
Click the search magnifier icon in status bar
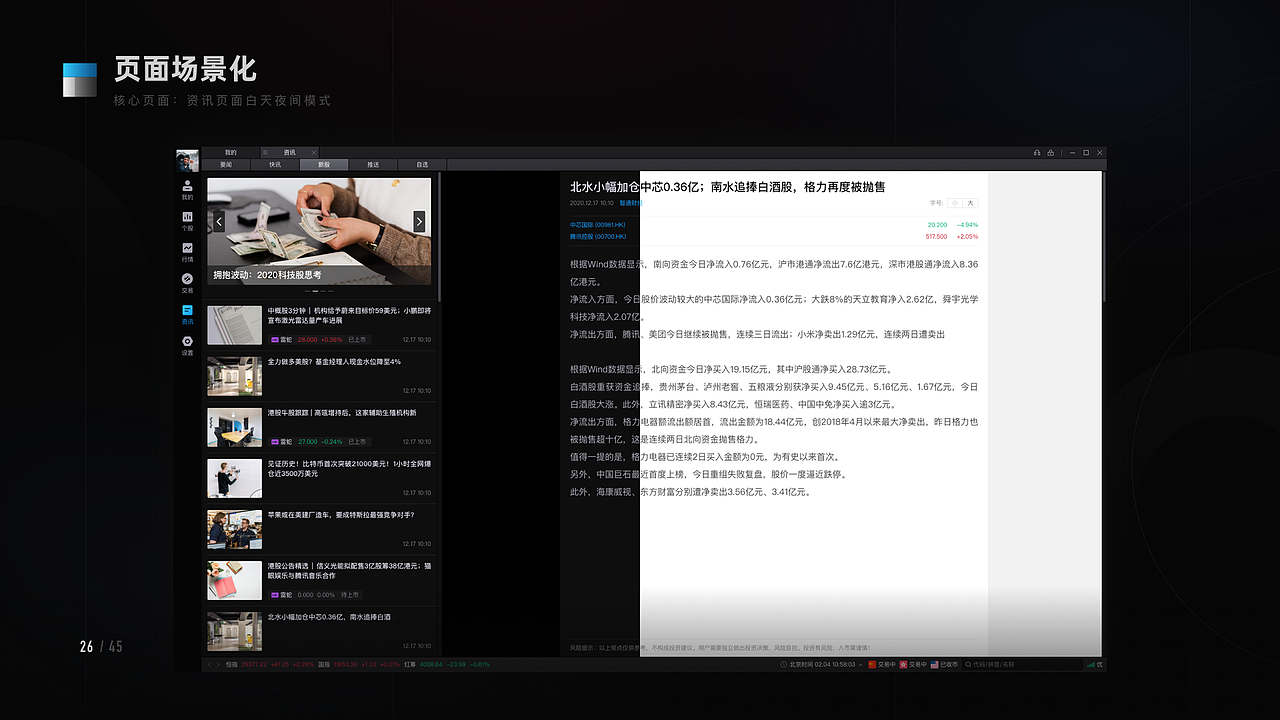[x=967, y=664]
